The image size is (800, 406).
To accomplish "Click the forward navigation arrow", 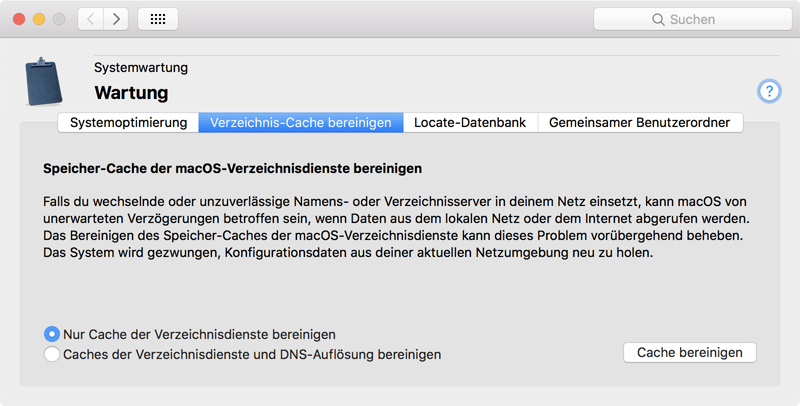I will (116, 19).
